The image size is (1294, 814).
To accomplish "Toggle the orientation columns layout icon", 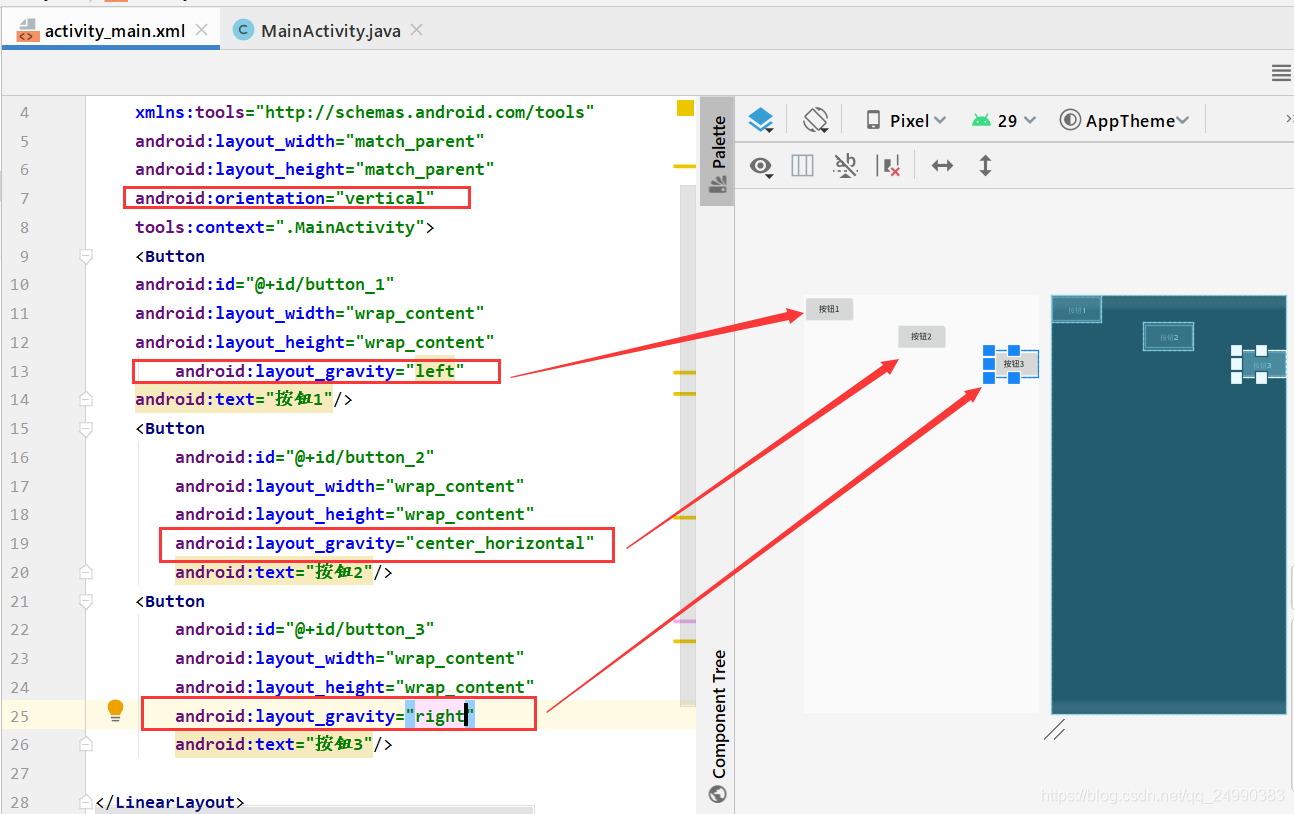I will click(802, 166).
